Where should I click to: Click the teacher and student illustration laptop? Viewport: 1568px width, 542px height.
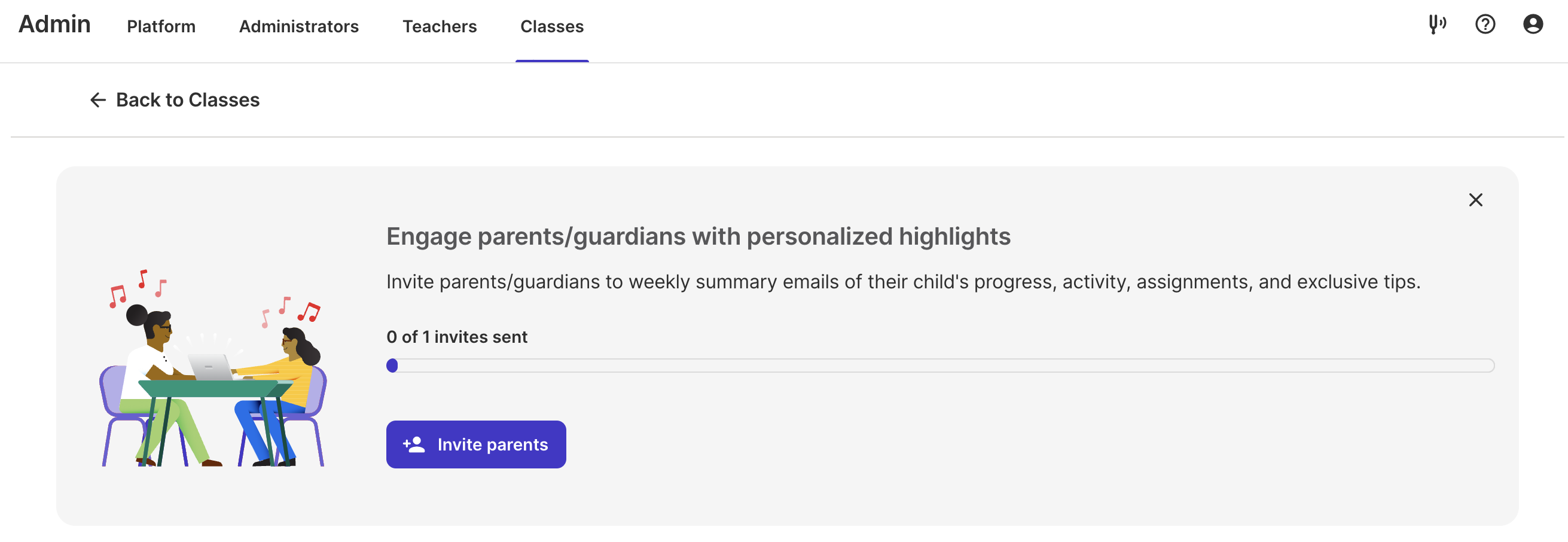click(x=210, y=367)
